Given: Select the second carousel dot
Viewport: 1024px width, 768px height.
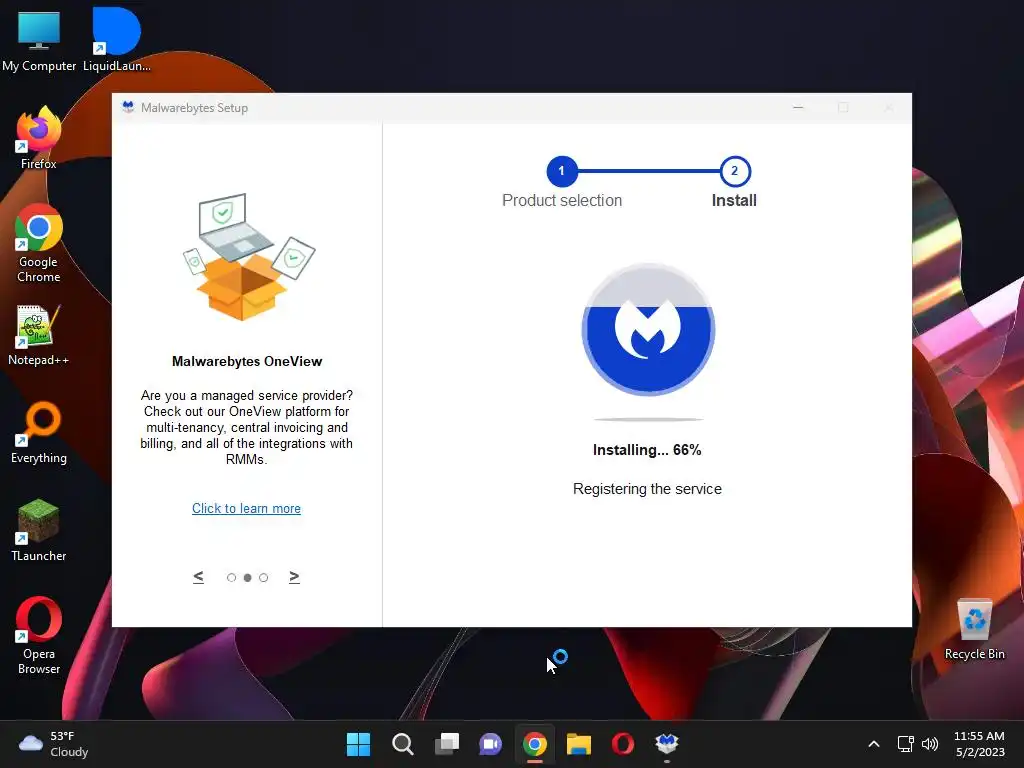Looking at the screenshot, I should click(x=248, y=577).
